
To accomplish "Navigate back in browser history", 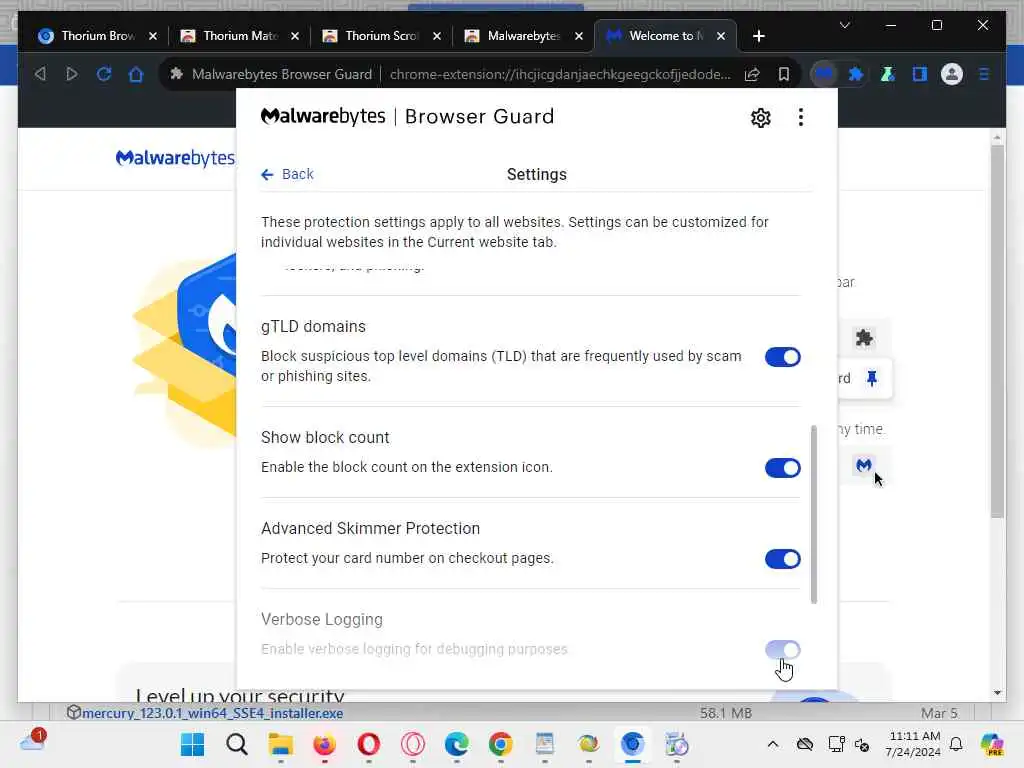I will [40, 74].
